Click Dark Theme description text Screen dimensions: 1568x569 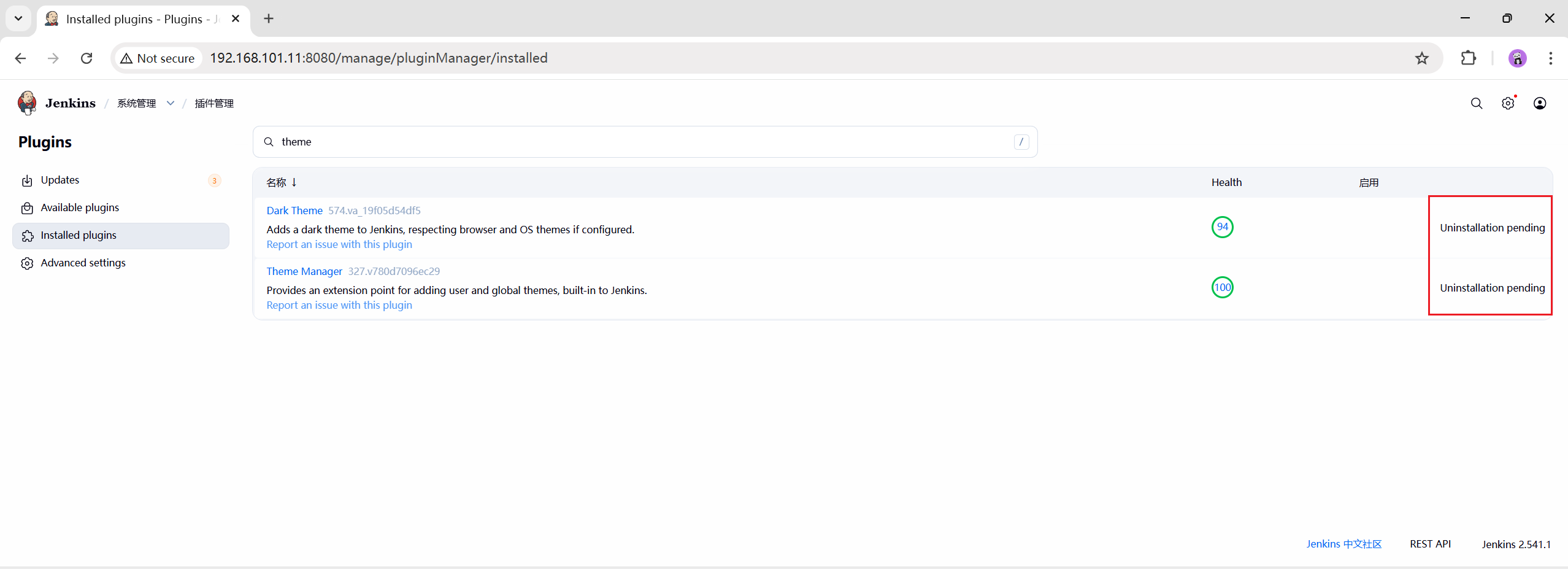coord(450,230)
